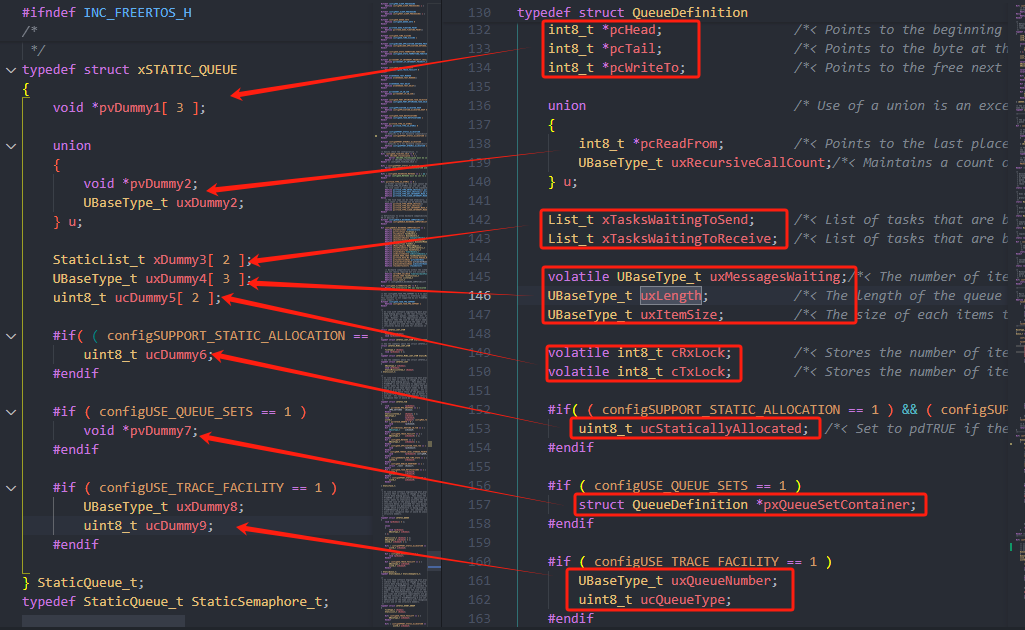This screenshot has height=630, width=1025.
Task: Click pcReadFrom member in right pane
Action: (679, 144)
